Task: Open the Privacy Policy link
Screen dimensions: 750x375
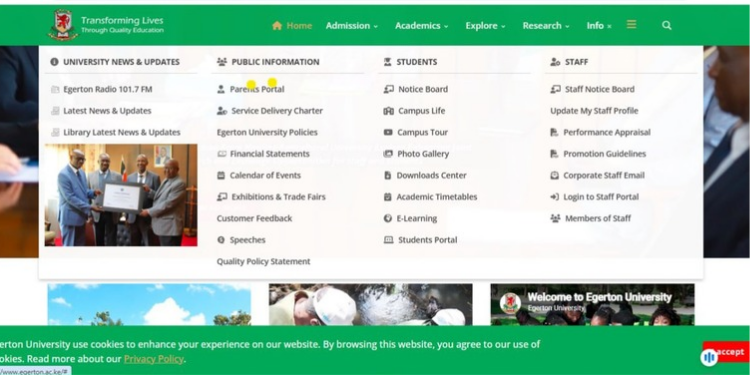Action: [x=154, y=359]
